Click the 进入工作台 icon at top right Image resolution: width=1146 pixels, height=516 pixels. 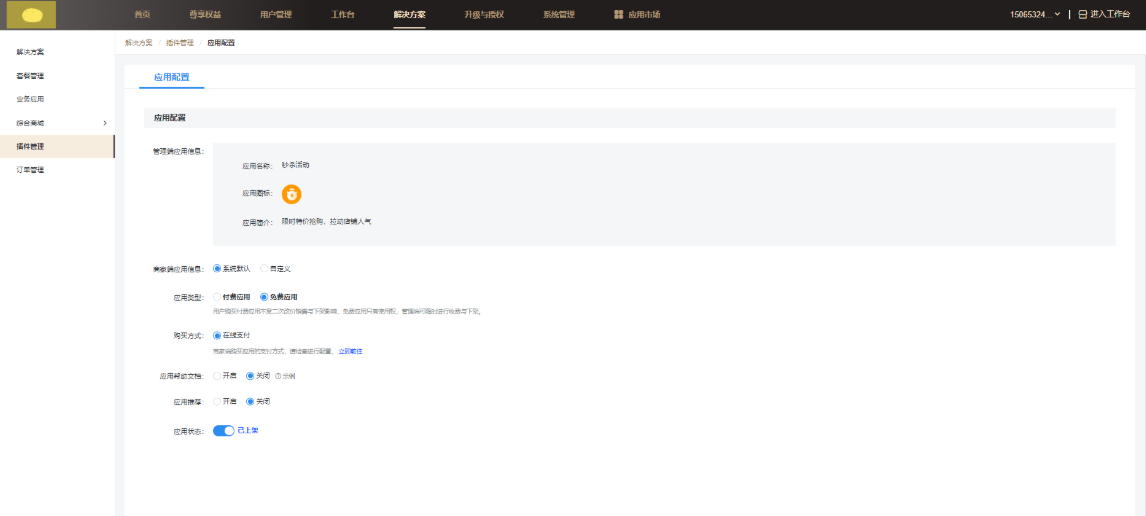[1082, 15]
